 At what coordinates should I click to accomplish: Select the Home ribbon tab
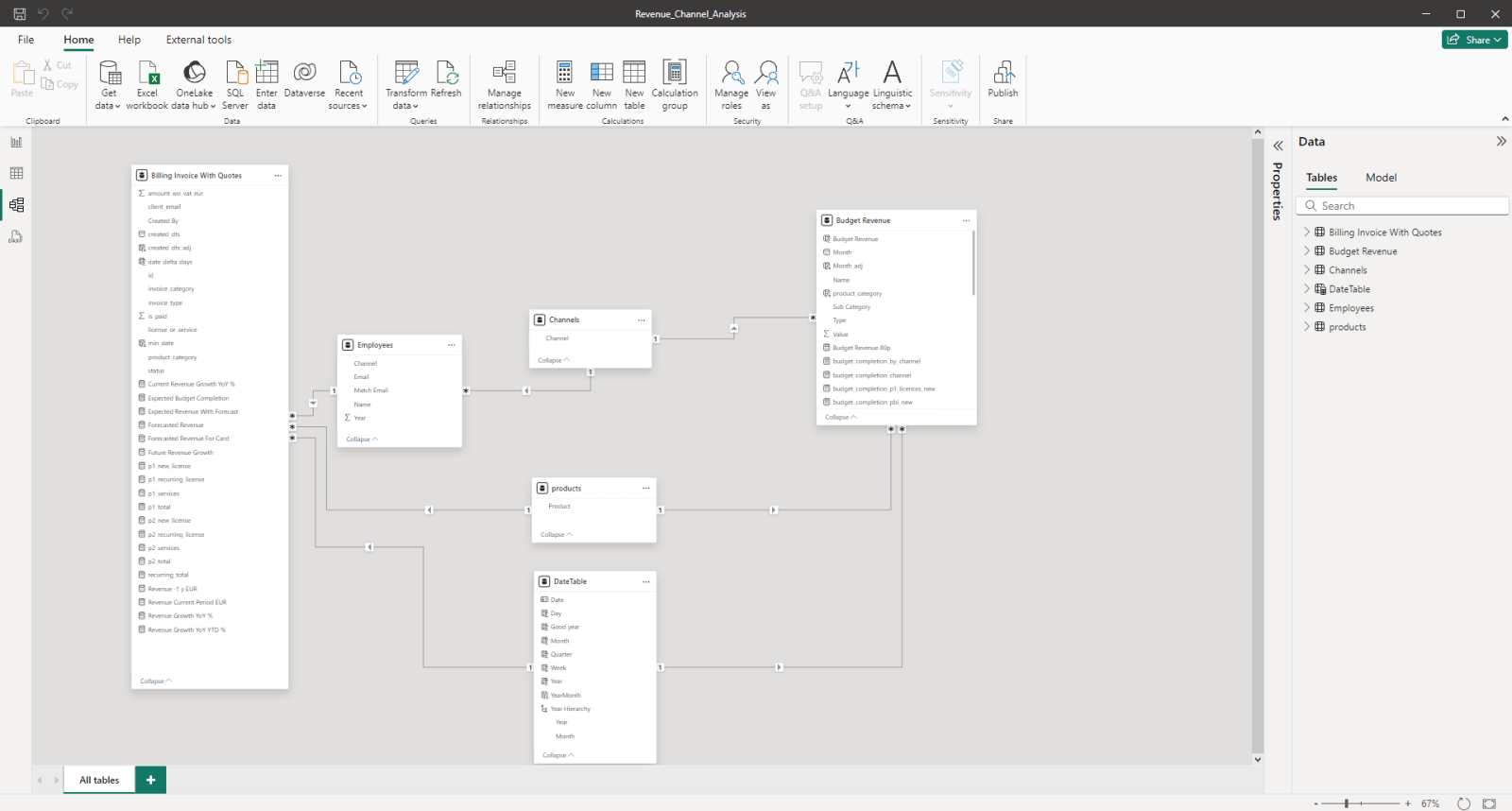[78, 40]
